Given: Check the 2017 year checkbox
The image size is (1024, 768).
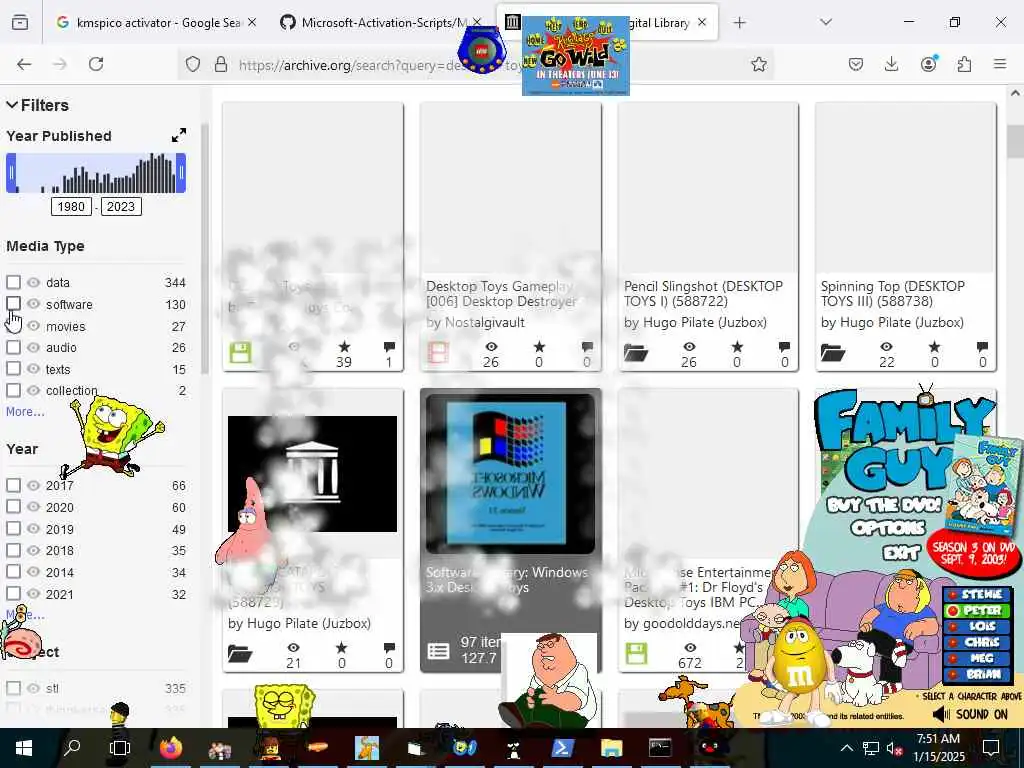Looking at the screenshot, I should pyautogui.click(x=13, y=485).
